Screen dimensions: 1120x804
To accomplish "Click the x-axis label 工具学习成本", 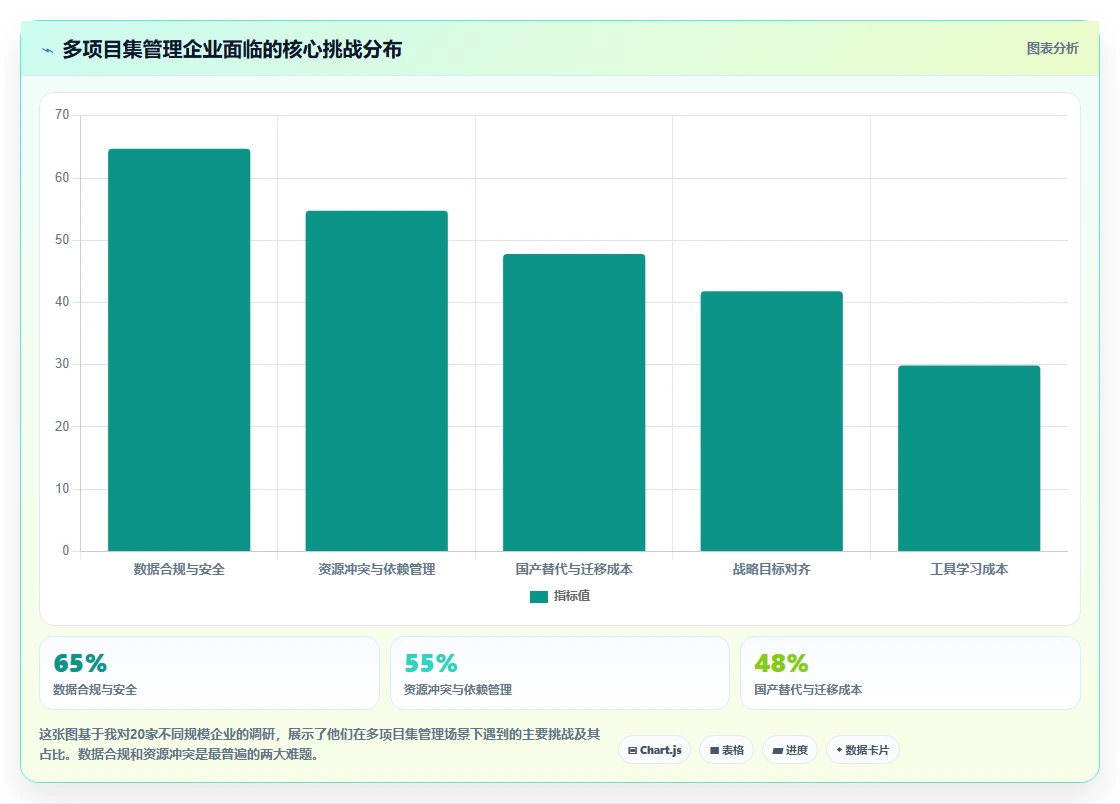I will (x=969, y=569).
